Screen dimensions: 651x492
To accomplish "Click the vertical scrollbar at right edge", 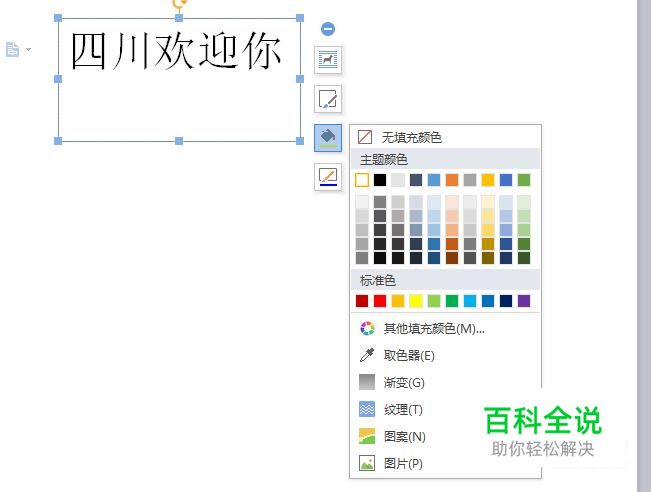I will 644,246.
